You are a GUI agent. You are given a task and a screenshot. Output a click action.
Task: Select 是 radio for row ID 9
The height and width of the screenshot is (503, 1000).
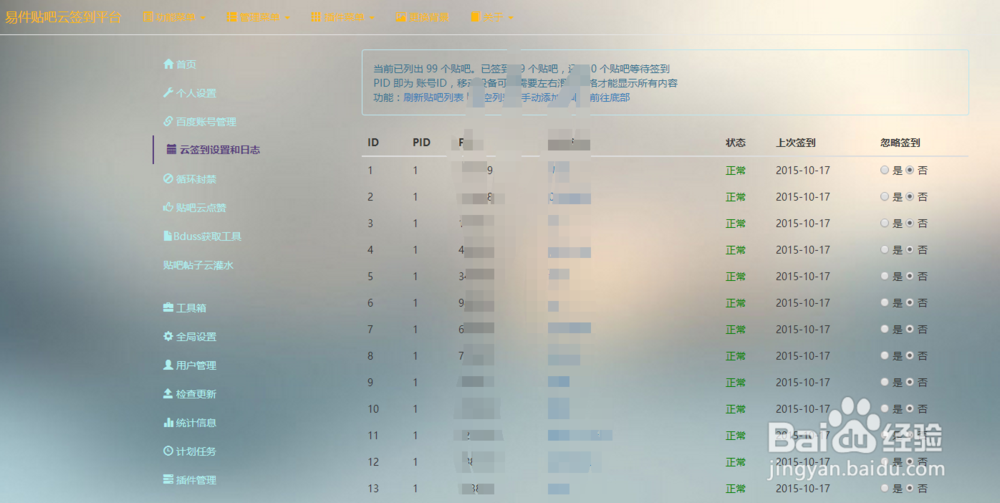tap(884, 382)
